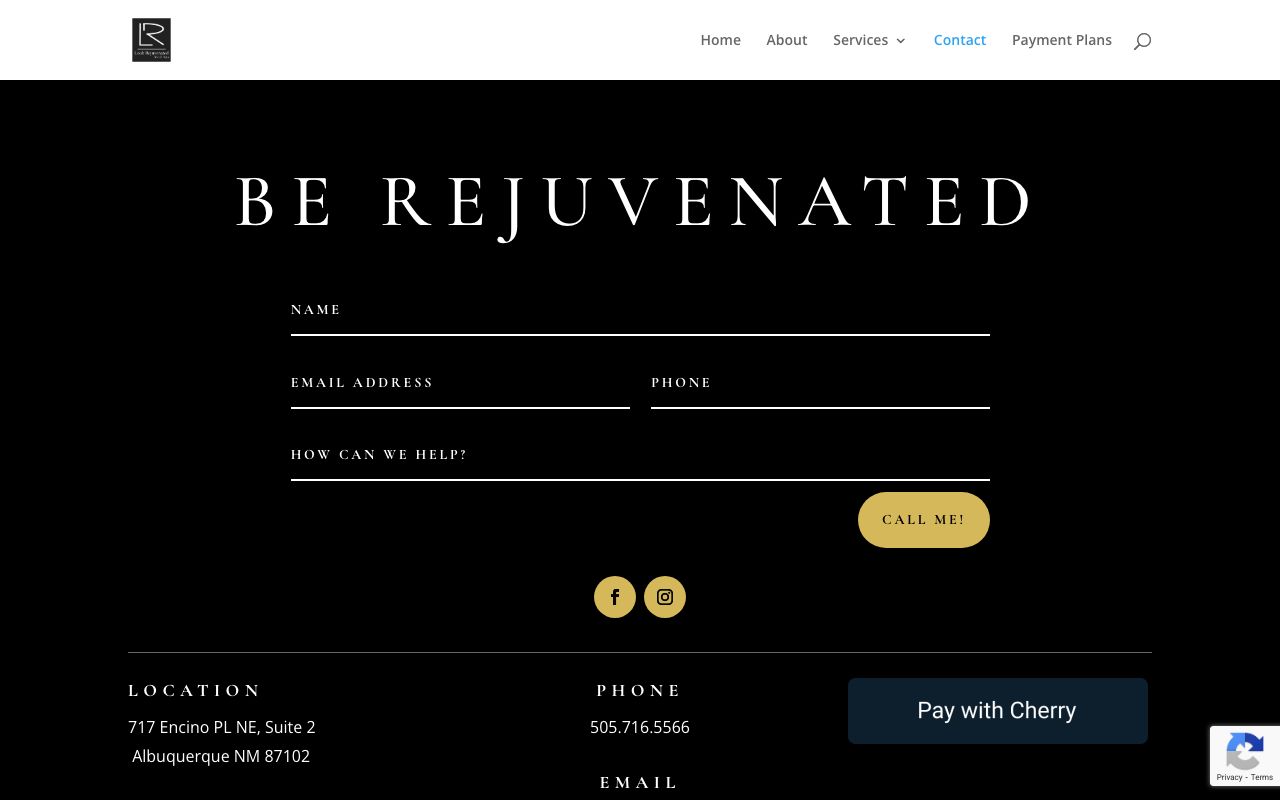Focus the Email Address field
The width and height of the screenshot is (1280, 800).
[460, 391]
